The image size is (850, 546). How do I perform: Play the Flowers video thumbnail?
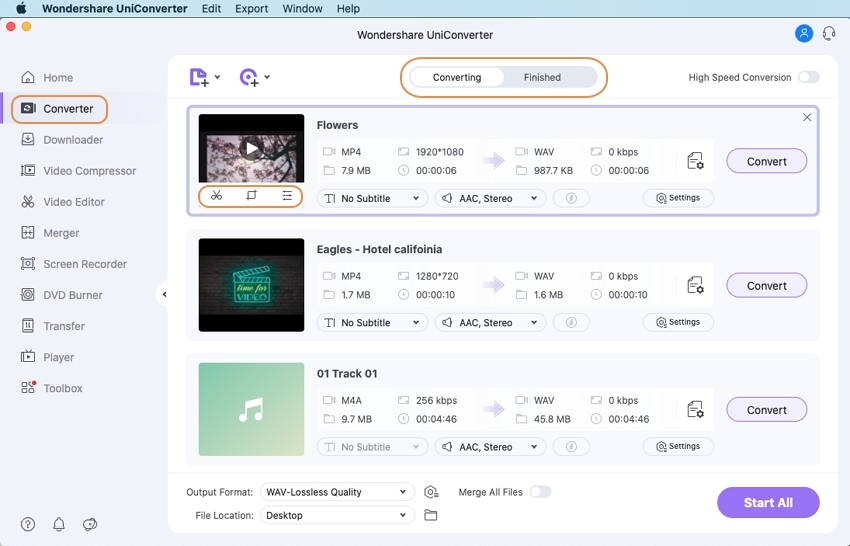252,149
